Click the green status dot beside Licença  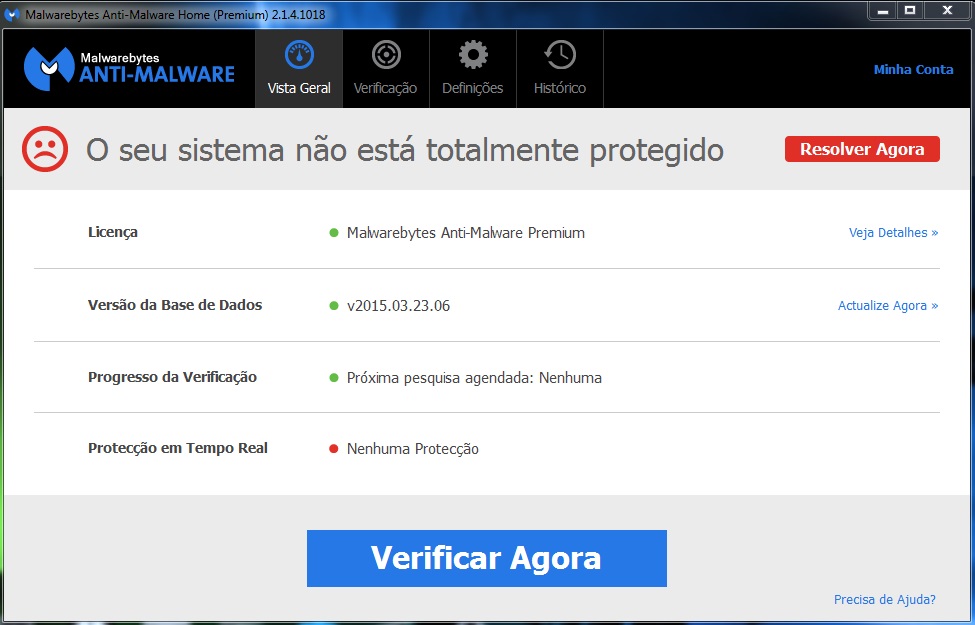click(x=334, y=233)
